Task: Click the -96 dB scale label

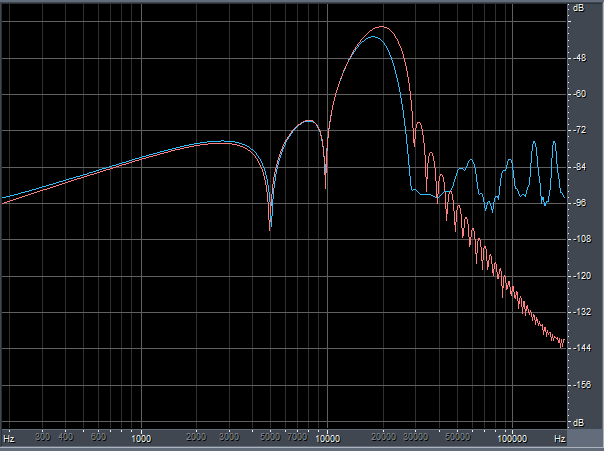Action: 579,203
